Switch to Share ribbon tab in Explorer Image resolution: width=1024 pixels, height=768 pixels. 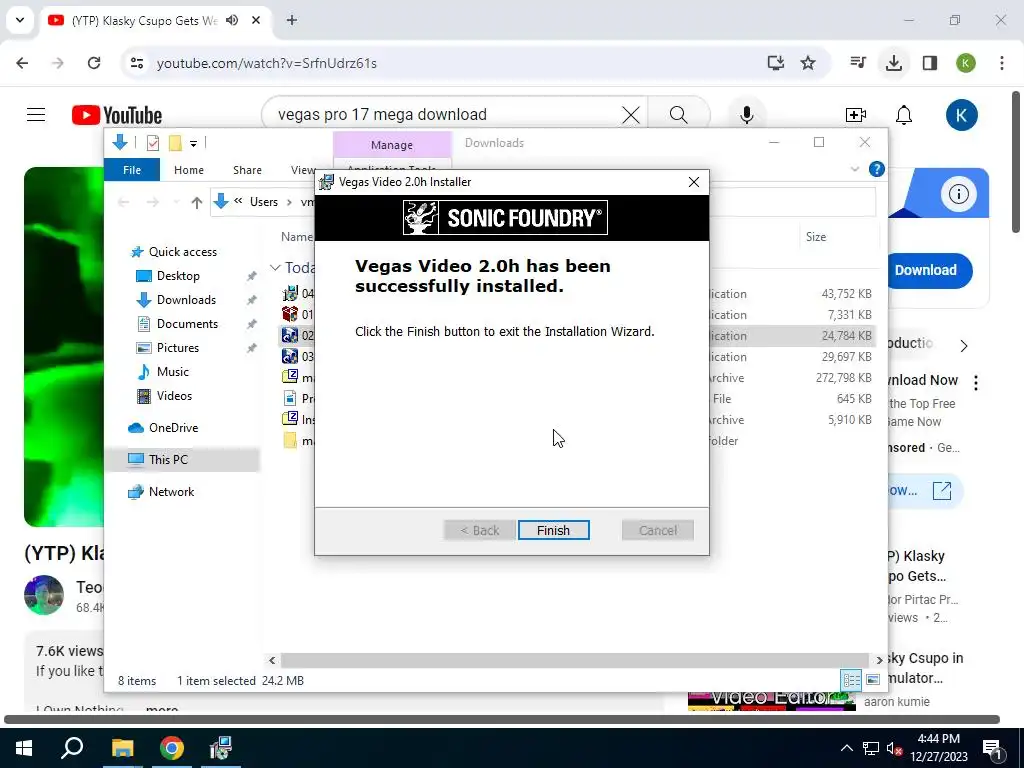point(247,170)
